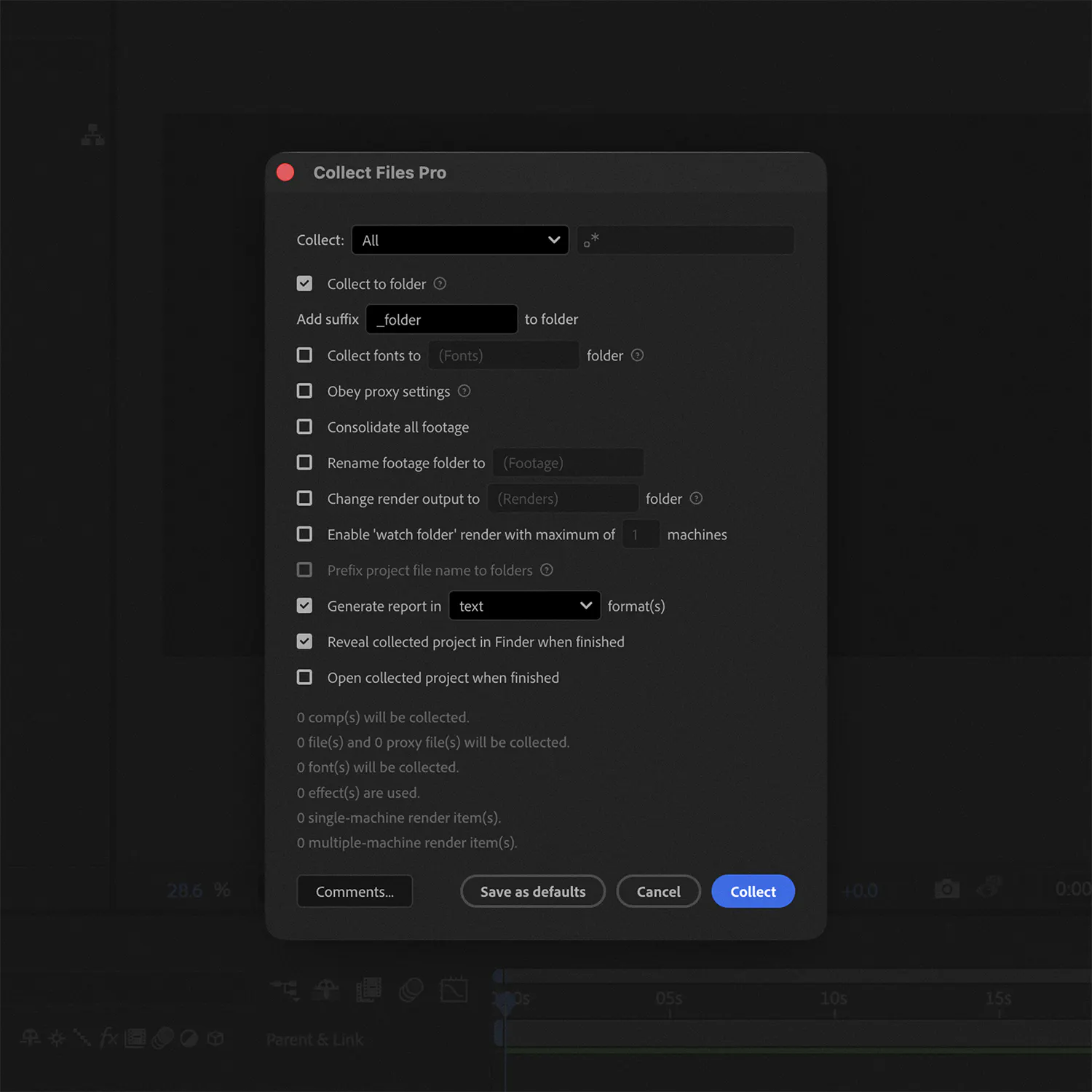Image resolution: width=1092 pixels, height=1092 pixels.
Task: Cancel the Collect Files Pro dialog
Action: tap(658, 891)
